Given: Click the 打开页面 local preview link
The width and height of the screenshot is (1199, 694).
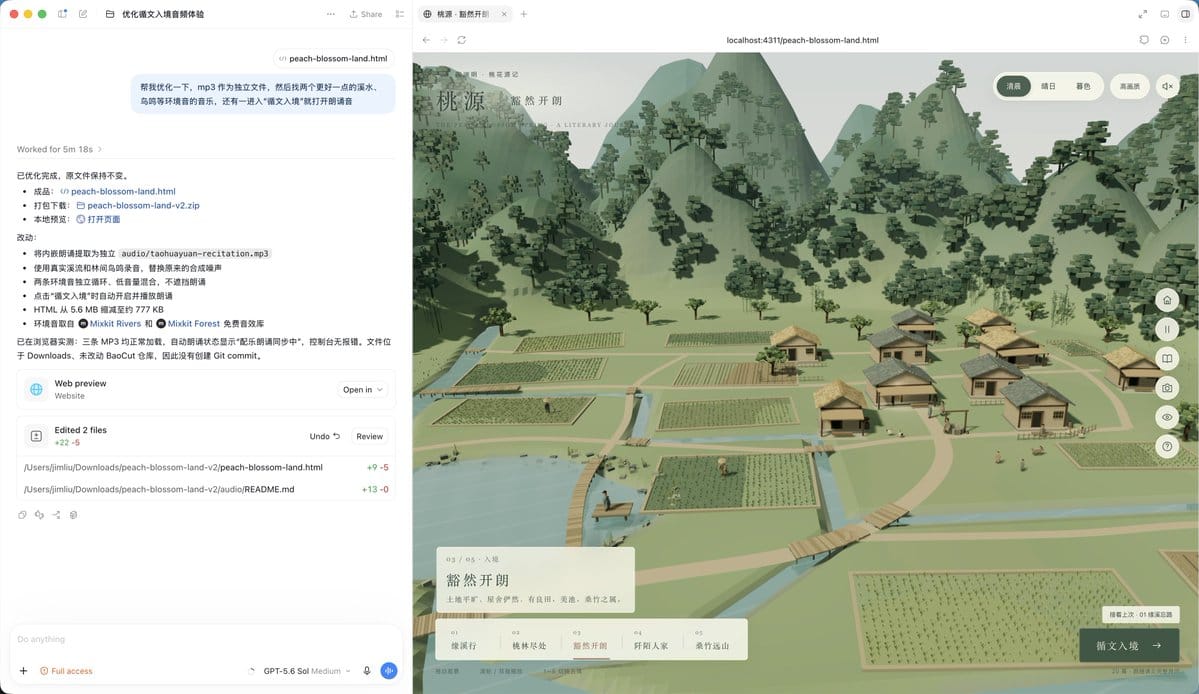Looking at the screenshot, I should 98,219.
